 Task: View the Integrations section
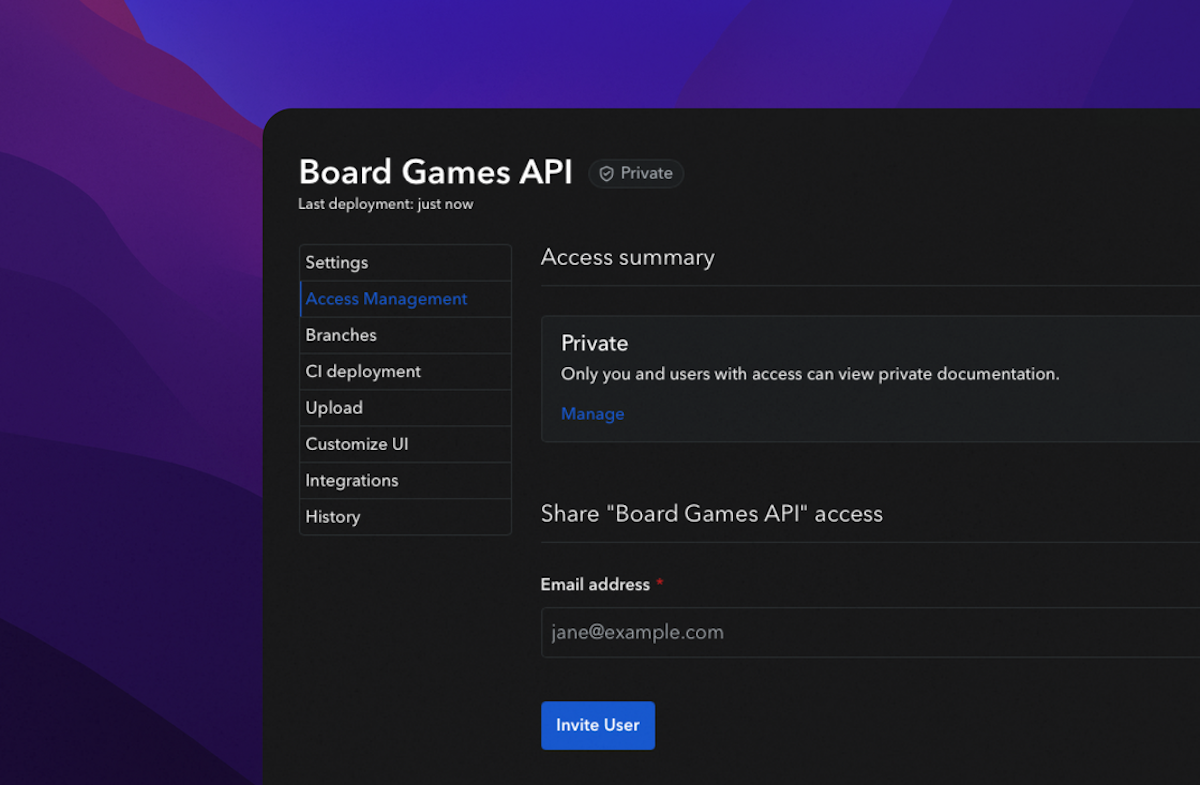(x=351, y=480)
